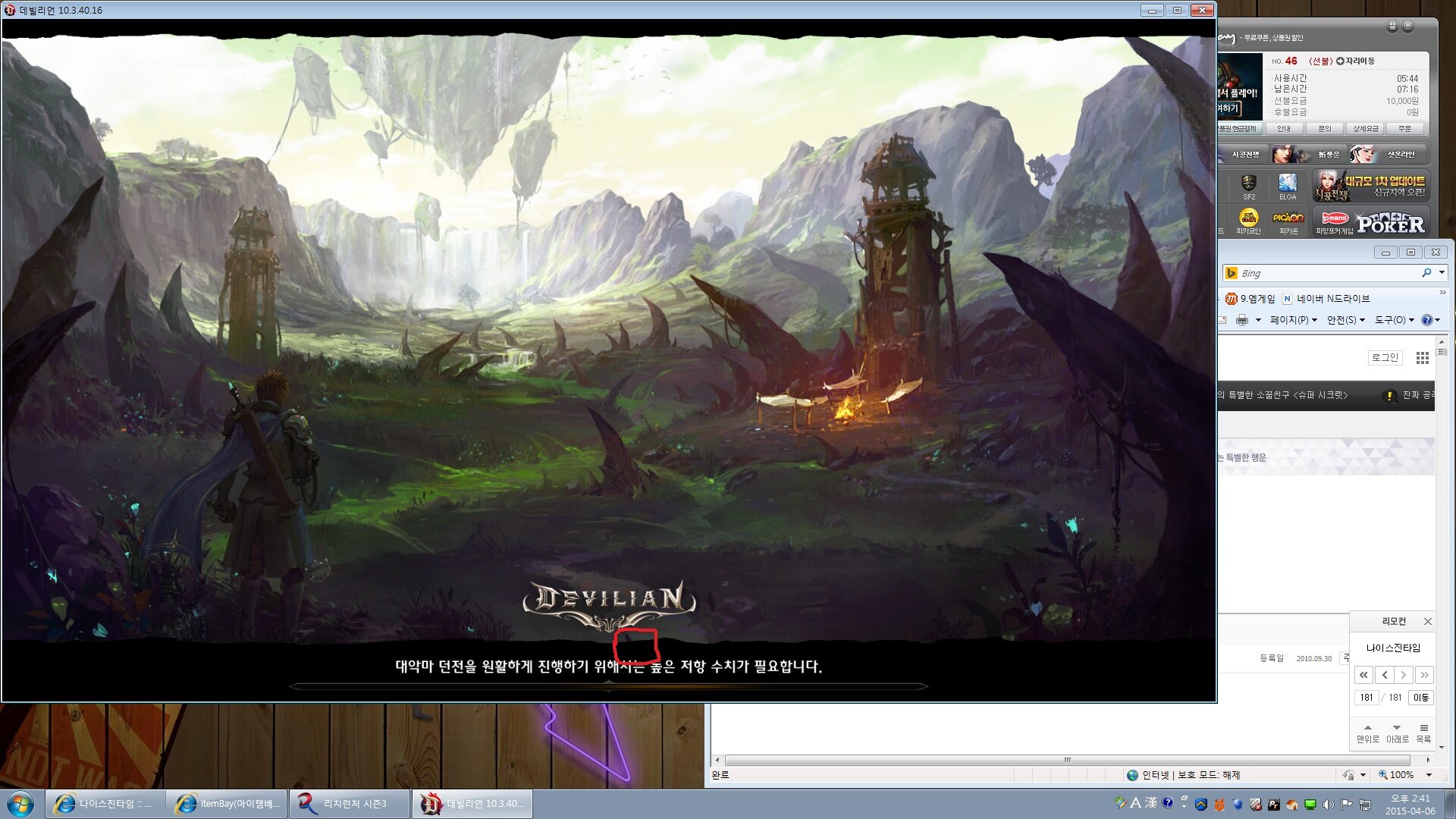Switch to 리치런처 시즌3 taskbar item
Screen dimensions: 1456x819
[350, 804]
